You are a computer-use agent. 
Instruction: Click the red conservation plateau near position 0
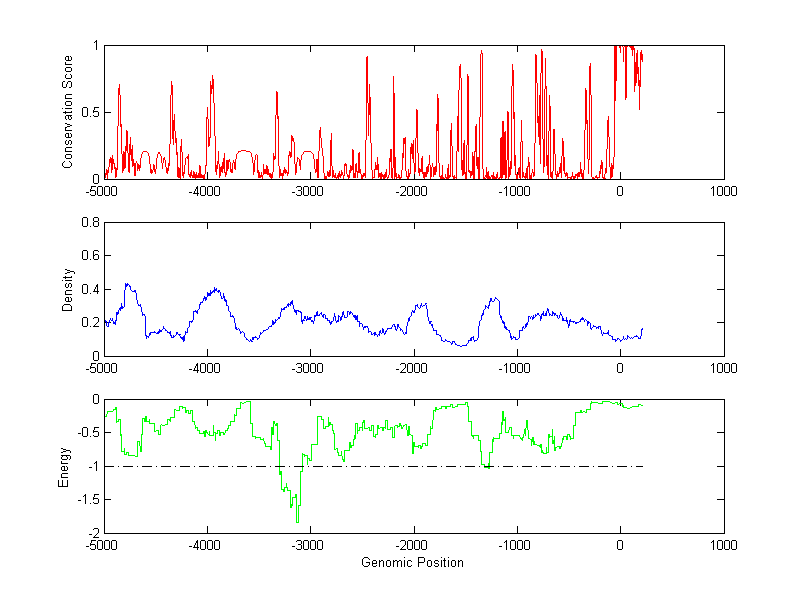(x=625, y=48)
